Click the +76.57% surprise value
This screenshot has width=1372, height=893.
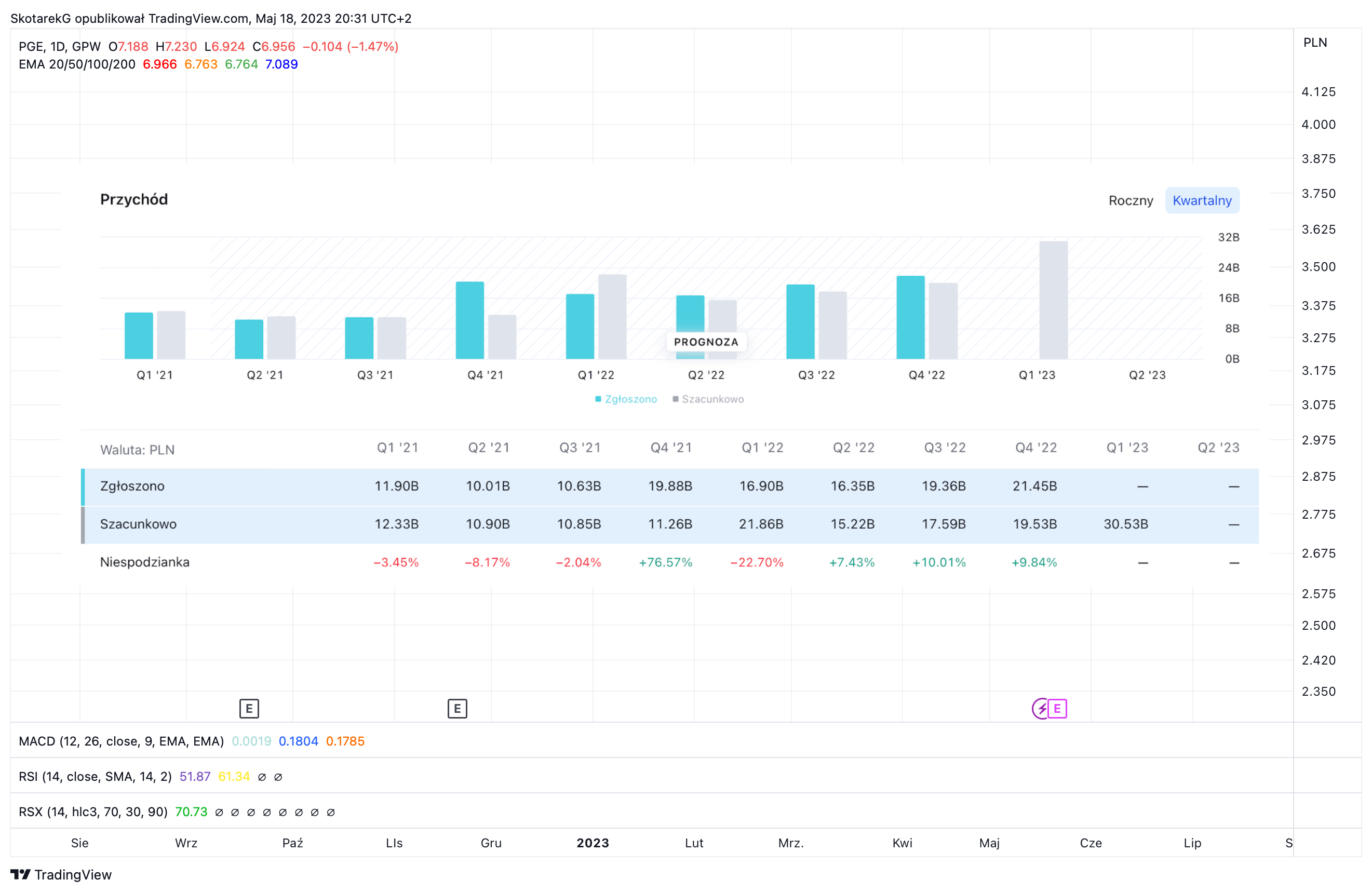click(665, 562)
